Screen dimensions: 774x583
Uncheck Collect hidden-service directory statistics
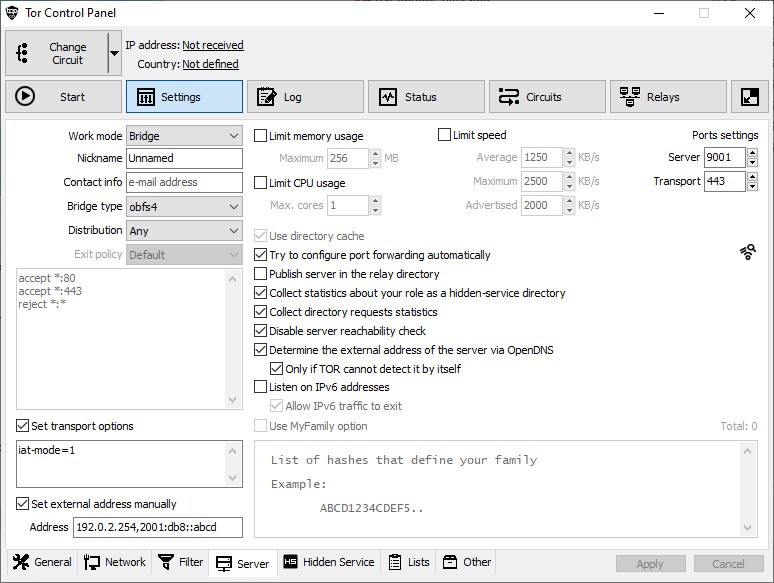point(260,293)
